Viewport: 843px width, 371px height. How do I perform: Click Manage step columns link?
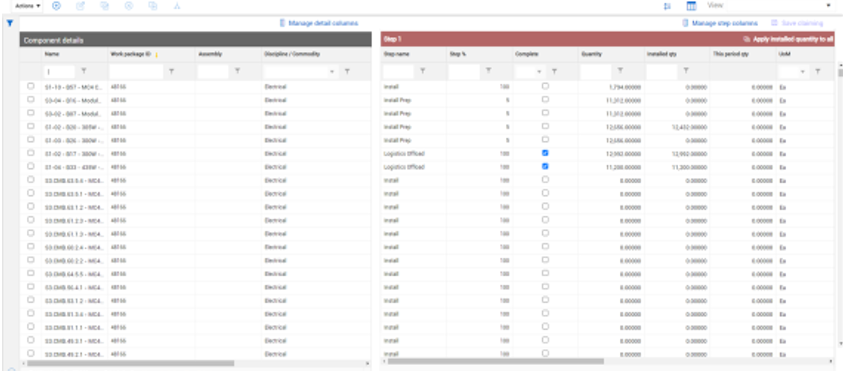coord(720,23)
